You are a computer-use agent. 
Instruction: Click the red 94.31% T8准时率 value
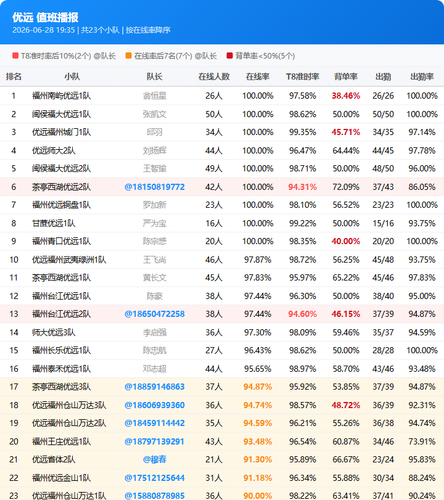pos(302,187)
